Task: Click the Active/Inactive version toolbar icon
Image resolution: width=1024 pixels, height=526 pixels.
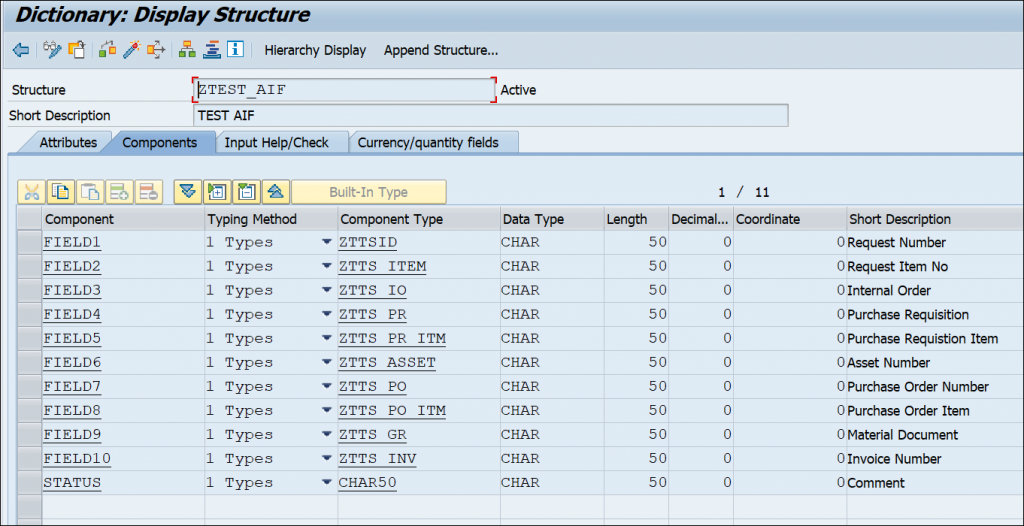Action: 77,50
